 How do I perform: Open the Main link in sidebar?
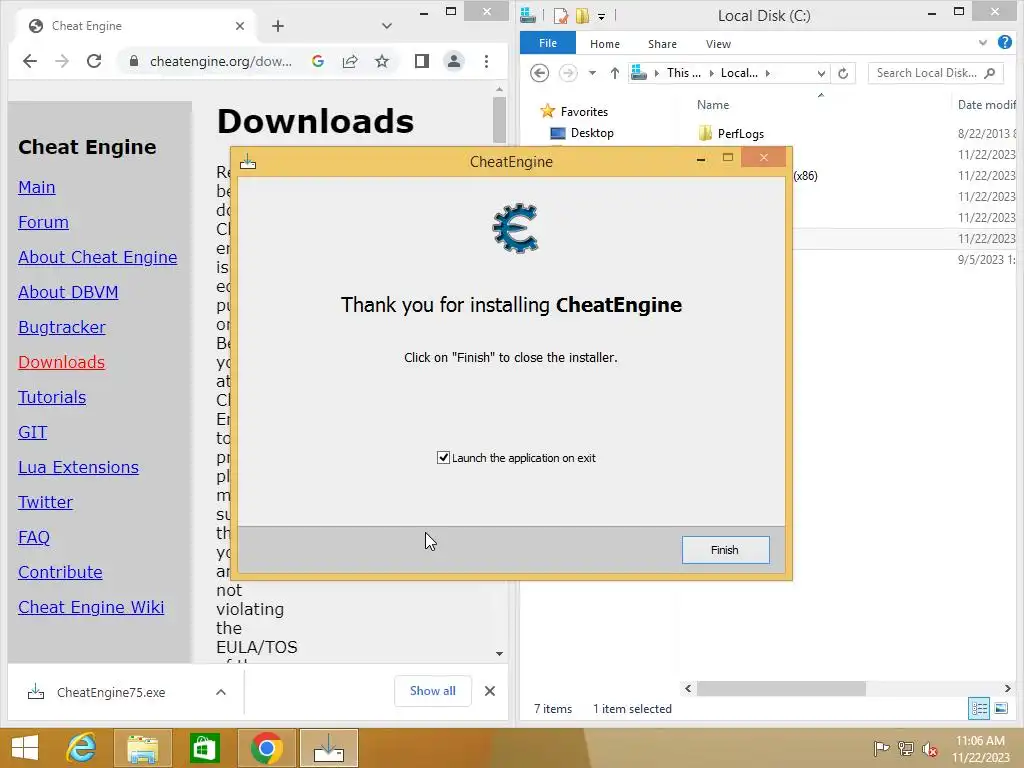click(37, 187)
